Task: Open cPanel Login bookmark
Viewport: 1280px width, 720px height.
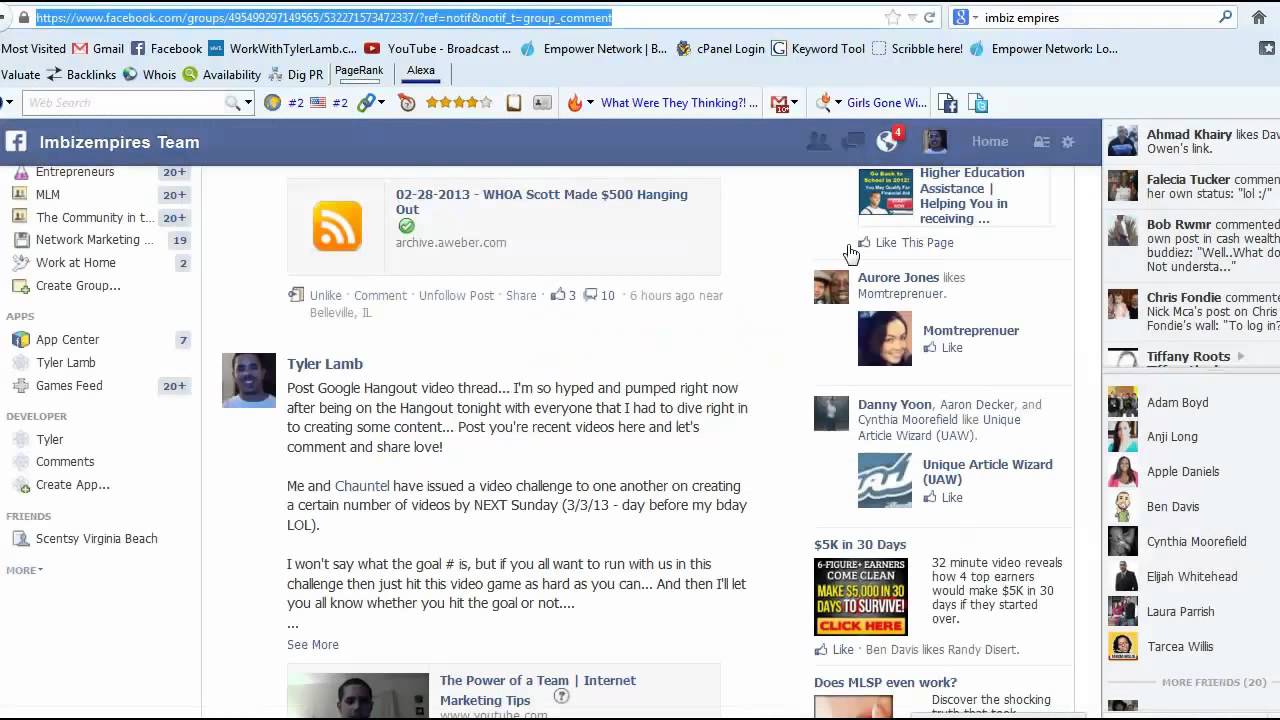Action: pos(720,48)
